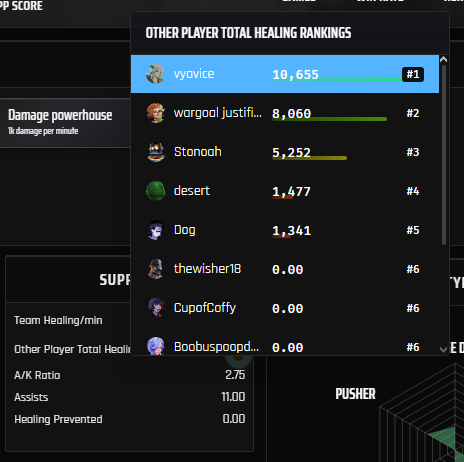This screenshot has width=464, height=462.
Task: Open Stonoah player name
Action: point(198,152)
